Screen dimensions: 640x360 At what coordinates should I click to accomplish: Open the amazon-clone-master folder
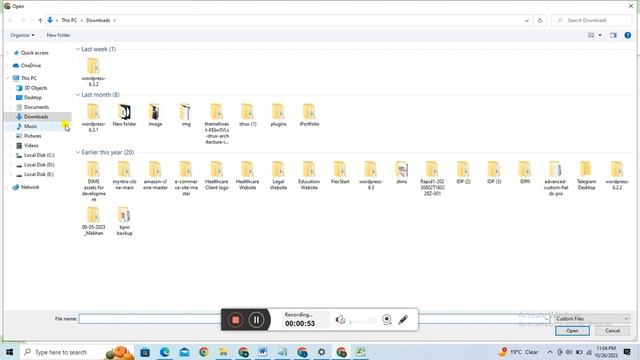[155, 175]
